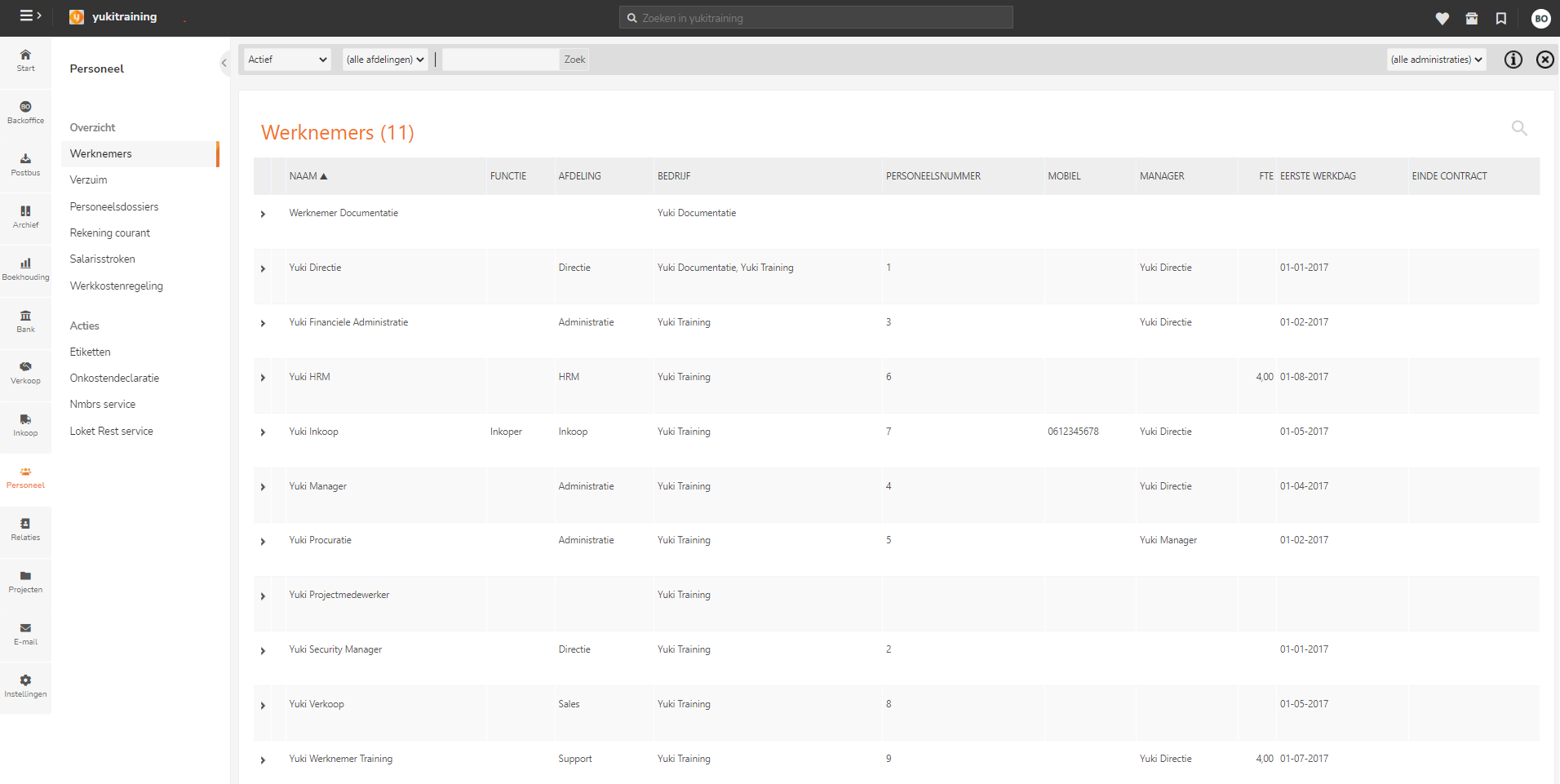
Task: Open the store icon in top bar
Action: [1471, 18]
